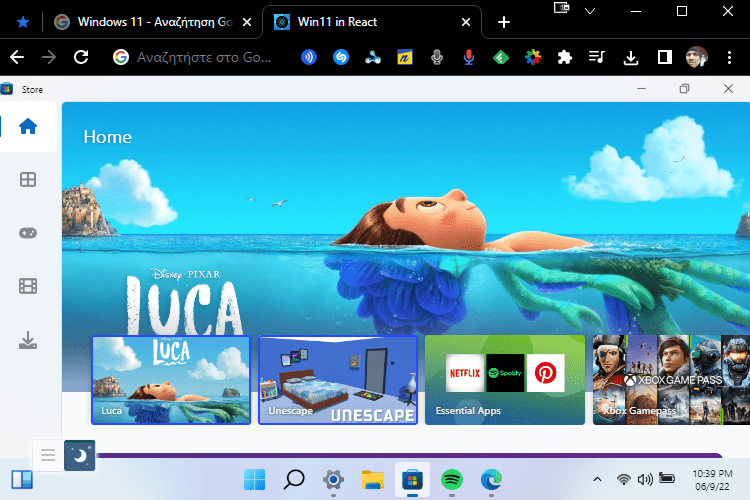The width and height of the screenshot is (750, 500).
Task: Select the Unescape thumbnail card
Action: [x=338, y=380]
